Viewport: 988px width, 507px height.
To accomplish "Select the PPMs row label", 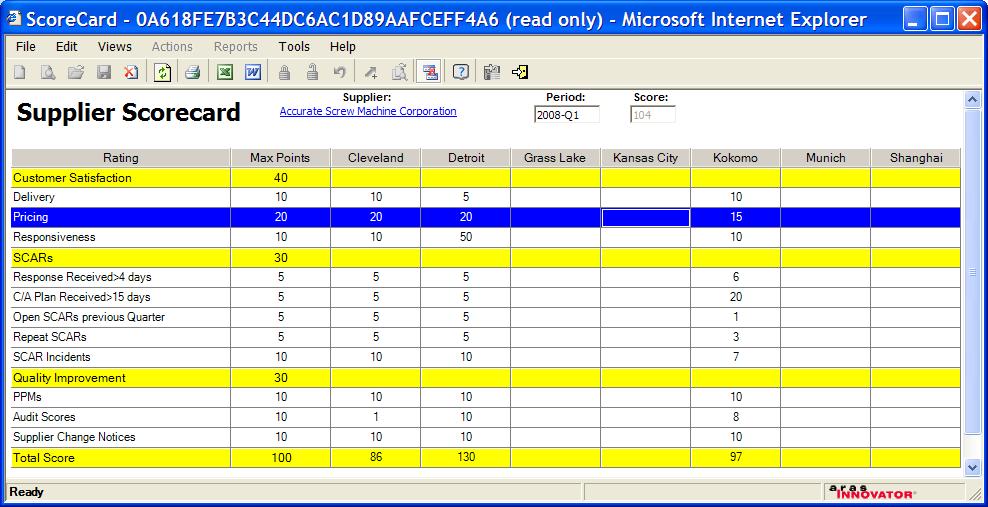I will (27, 397).
